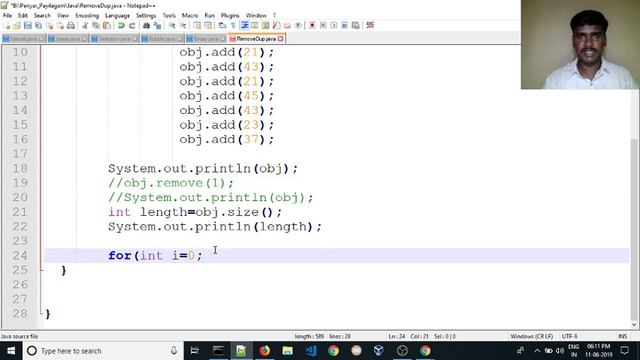The height and width of the screenshot is (360, 640).
Task: Open the Encoding menu
Action: (x=87, y=16)
